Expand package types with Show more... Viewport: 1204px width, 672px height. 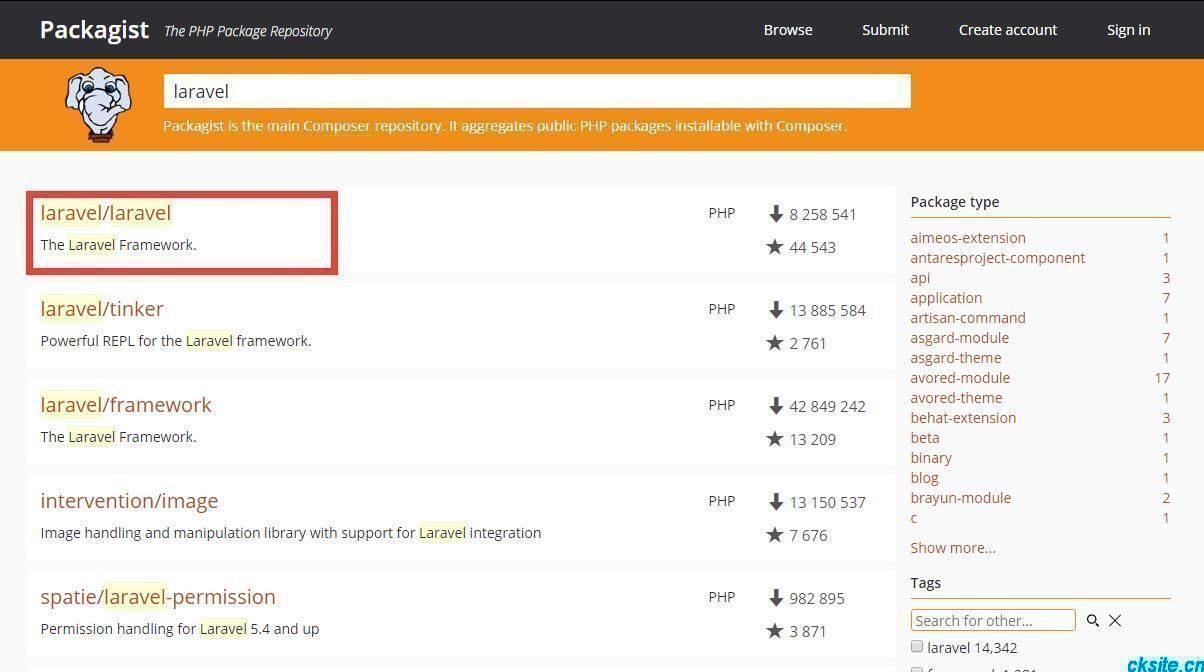[953, 548]
